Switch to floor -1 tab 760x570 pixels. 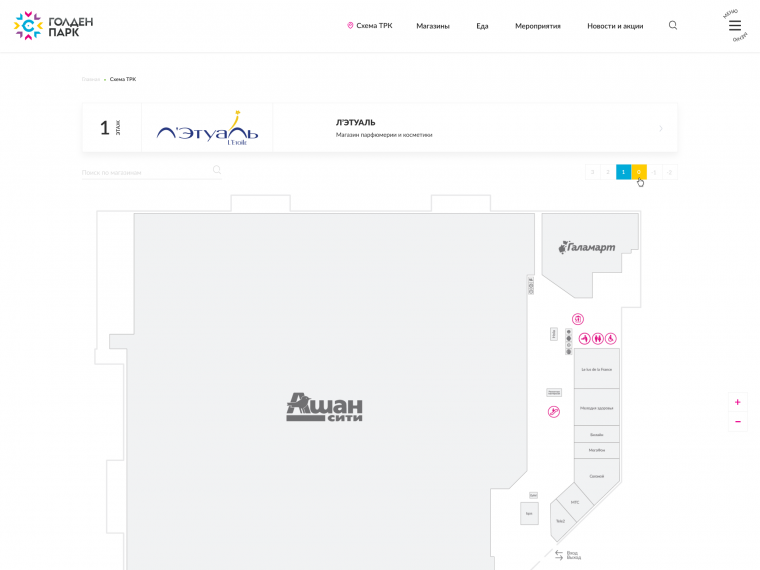[654, 172]
